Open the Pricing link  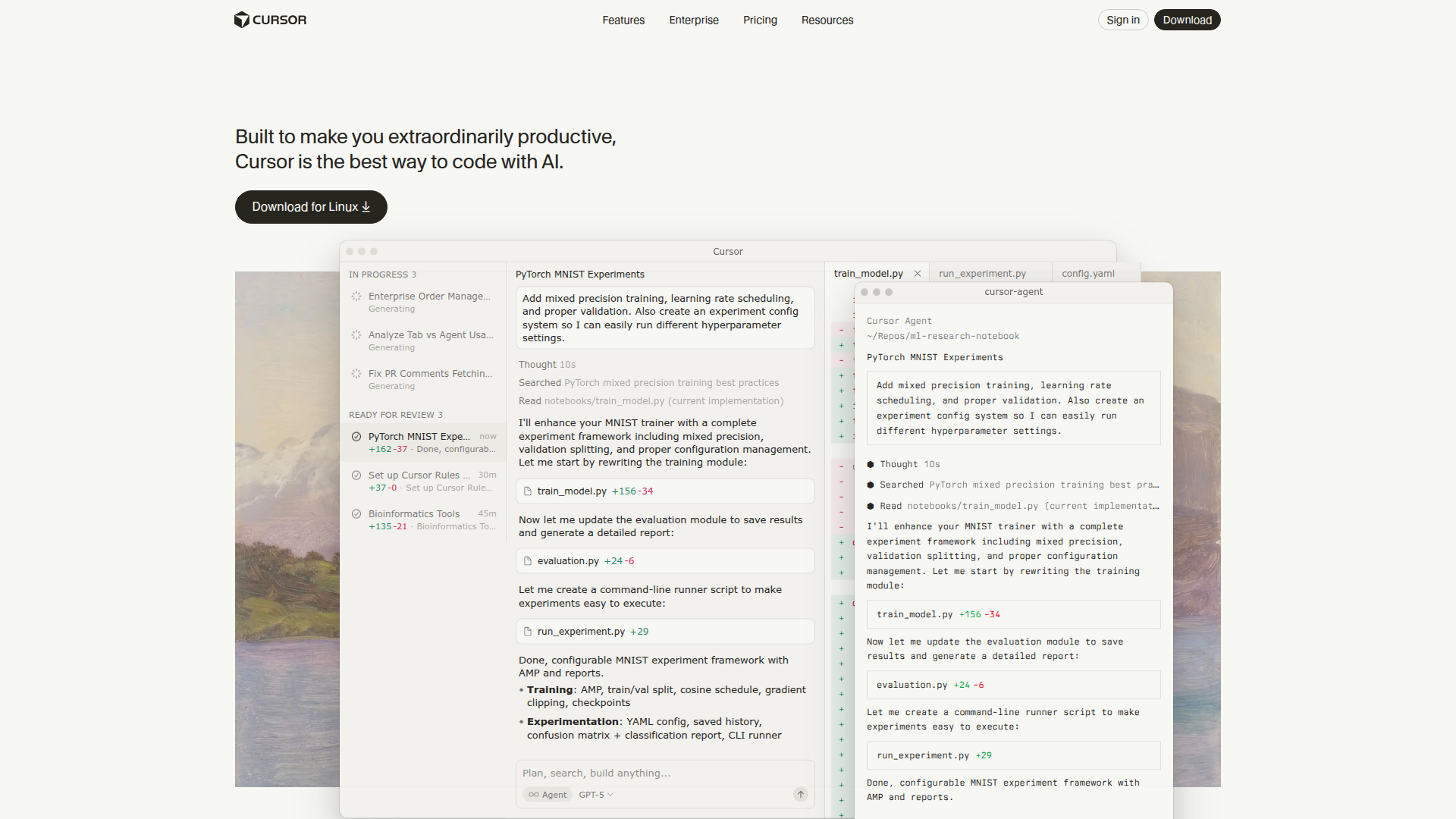click(x=760, y=20)
